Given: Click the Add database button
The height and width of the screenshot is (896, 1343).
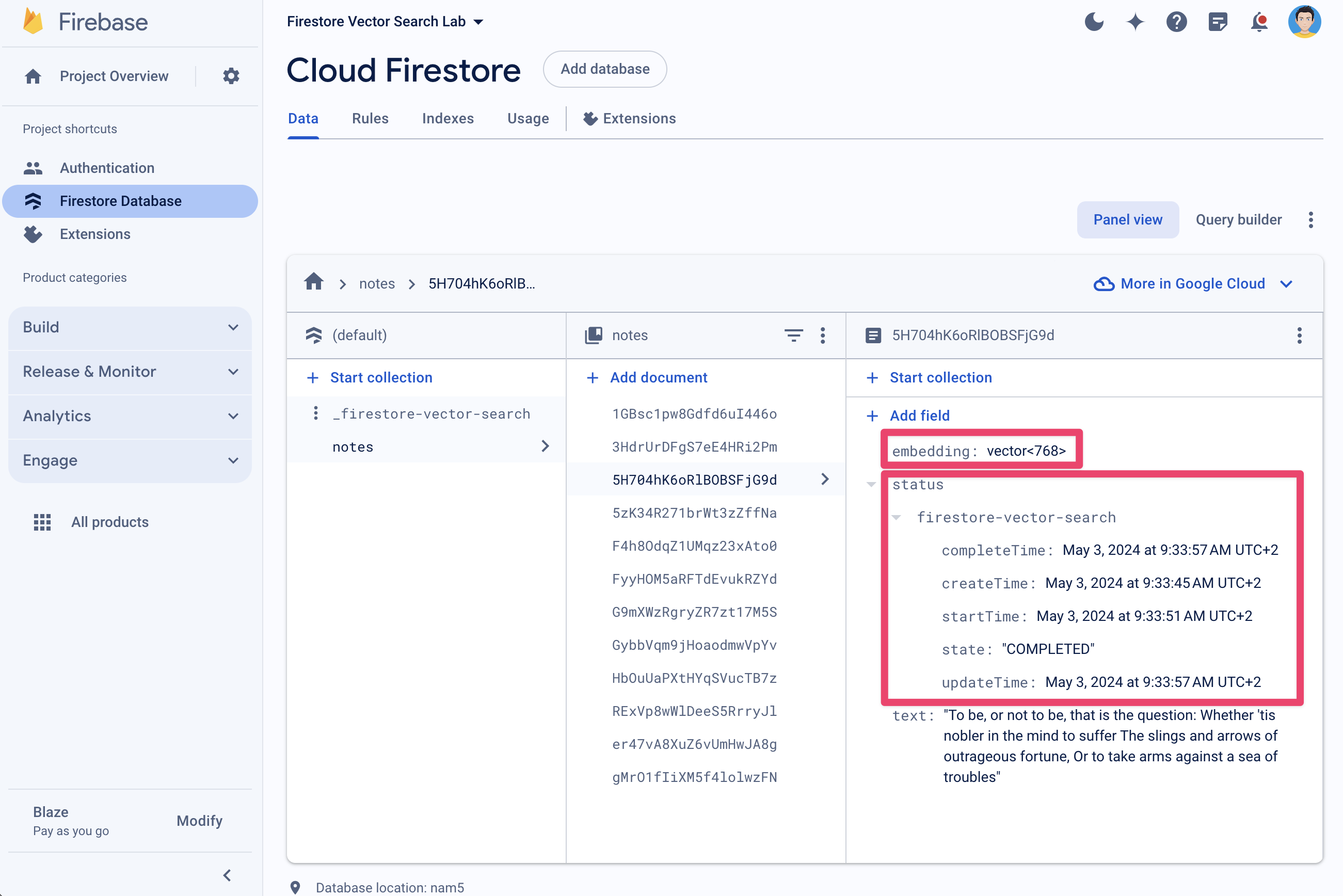Looking at the screenshot, I should 605,69.
